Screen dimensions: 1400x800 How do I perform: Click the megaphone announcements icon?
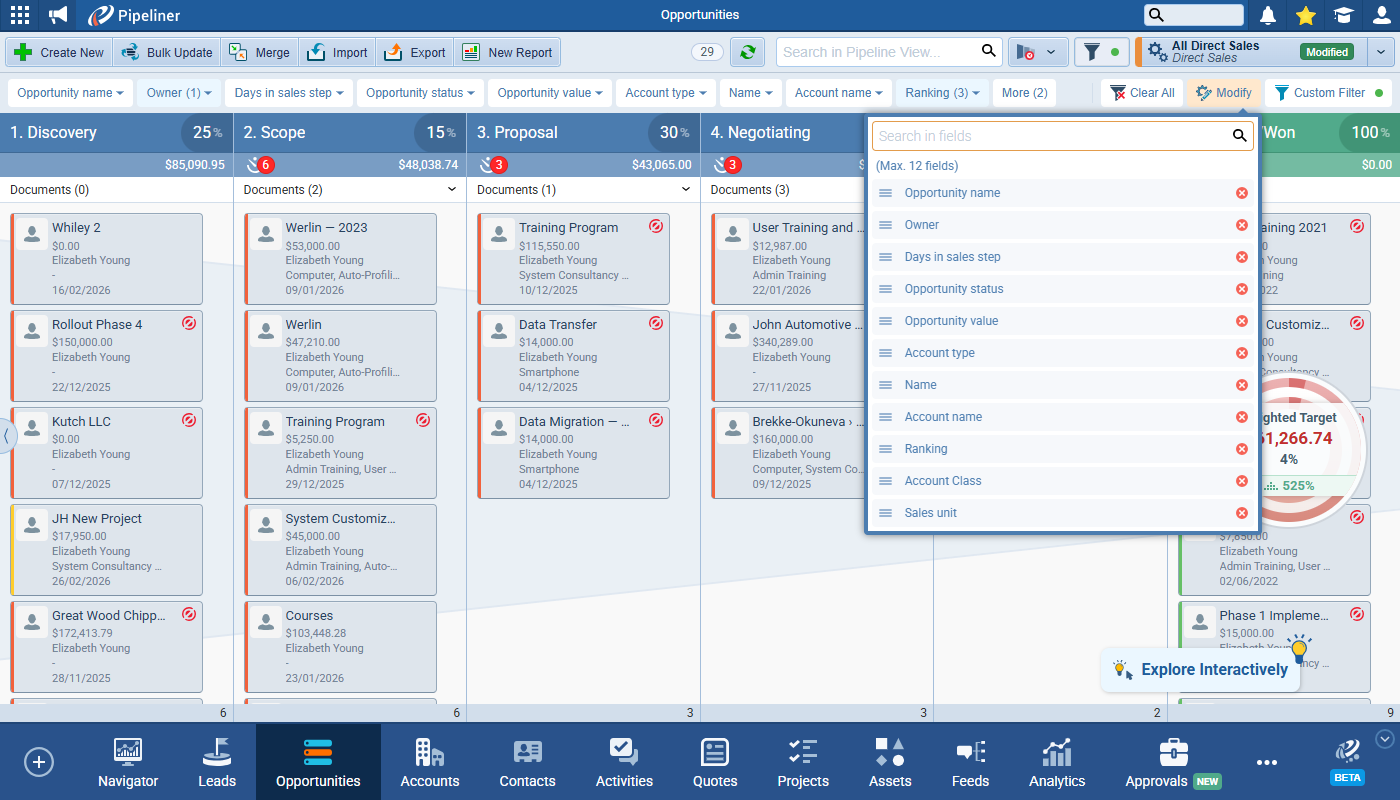pos(58,15)
